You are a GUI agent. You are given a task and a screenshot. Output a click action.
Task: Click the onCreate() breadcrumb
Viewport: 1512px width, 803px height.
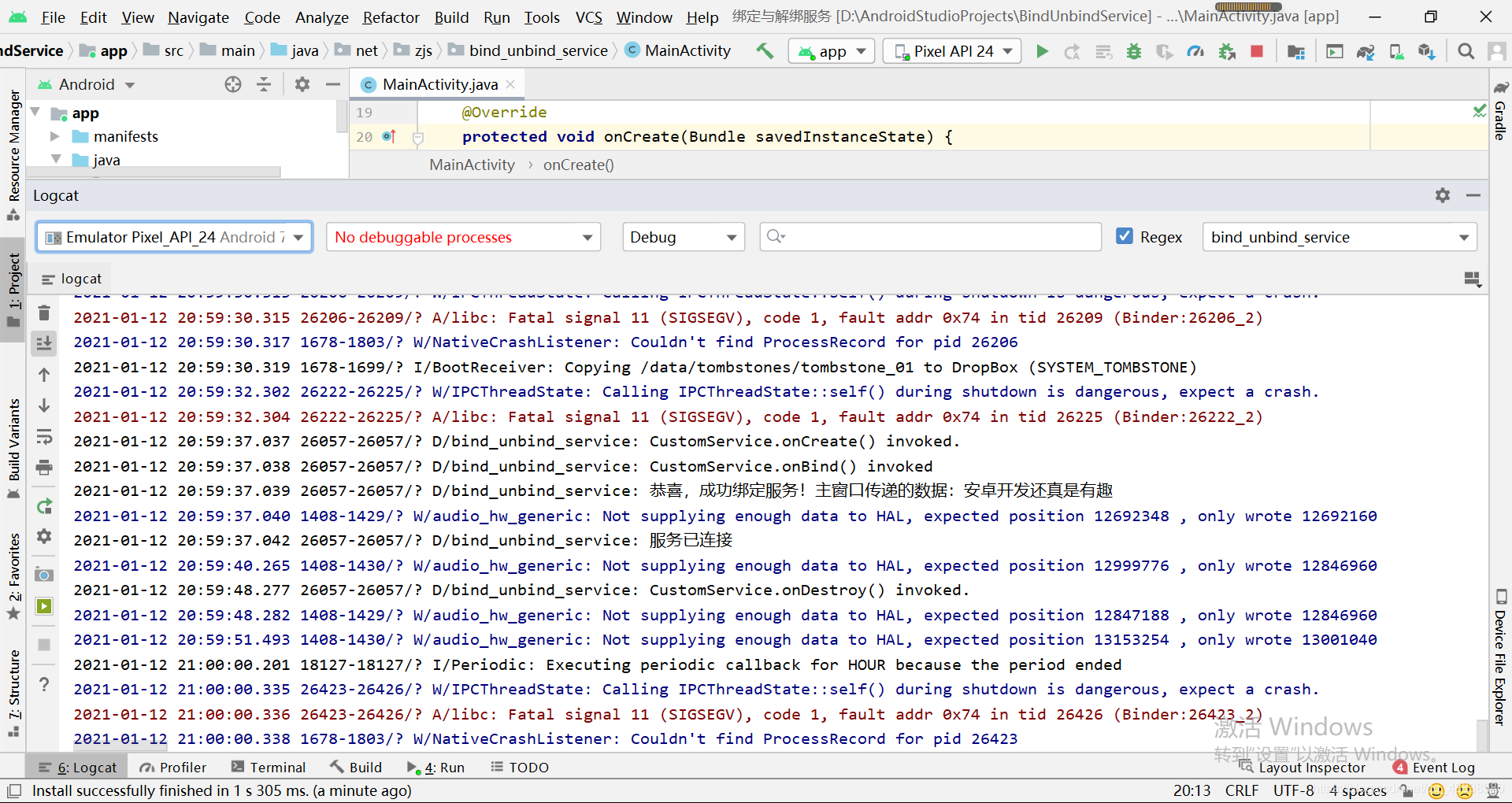pos(578,165)
